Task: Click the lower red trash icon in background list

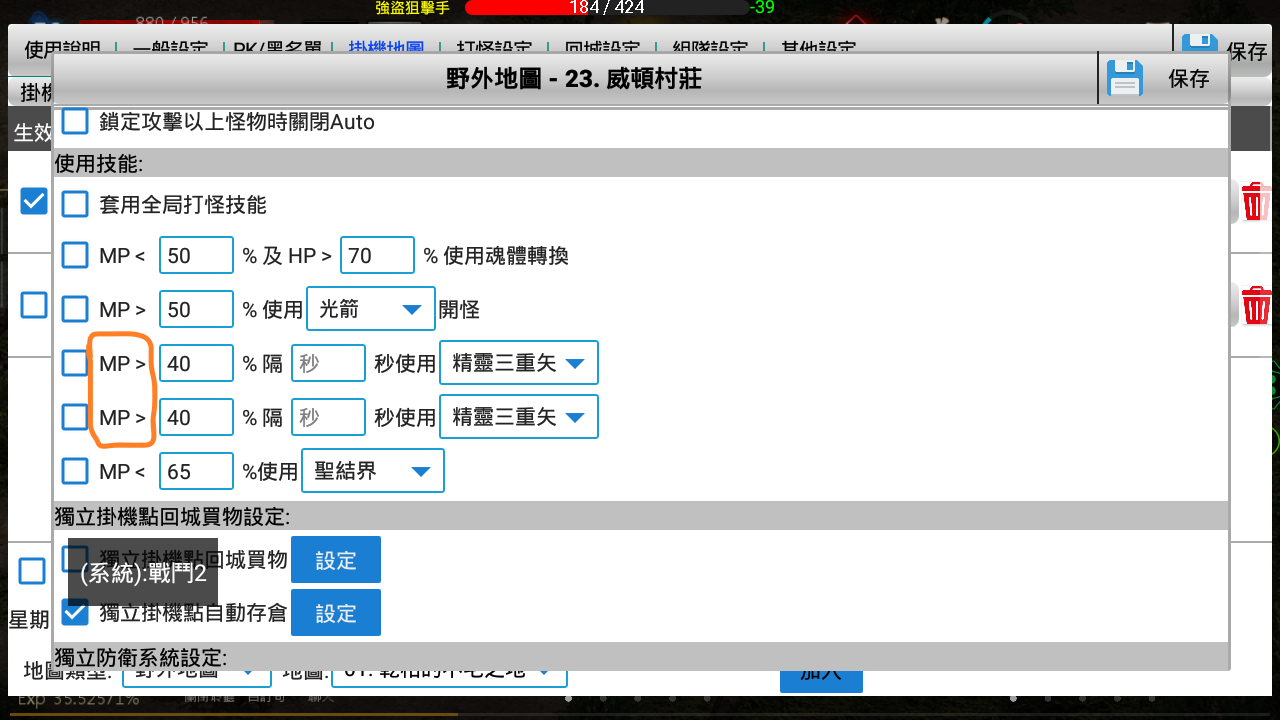Action: point(1257,305)
